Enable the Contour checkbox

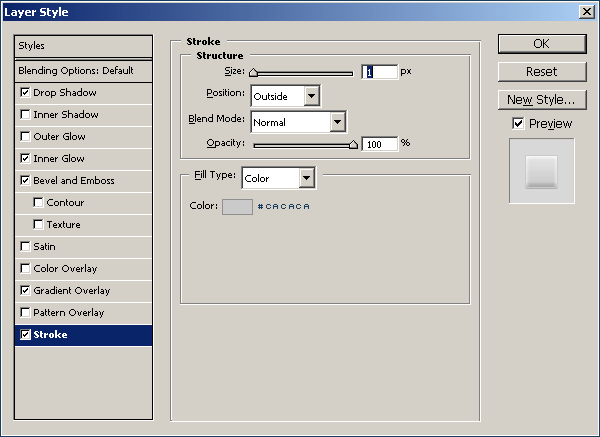38,202
